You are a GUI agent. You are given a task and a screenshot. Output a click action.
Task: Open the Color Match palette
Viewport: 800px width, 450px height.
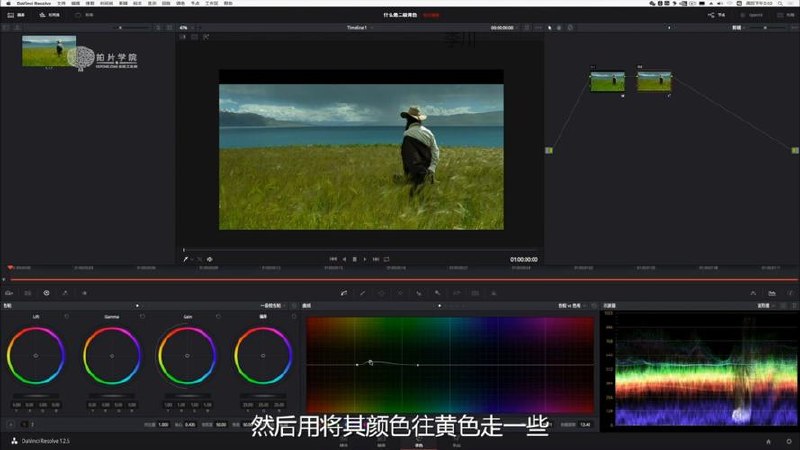tap(28, 293)
